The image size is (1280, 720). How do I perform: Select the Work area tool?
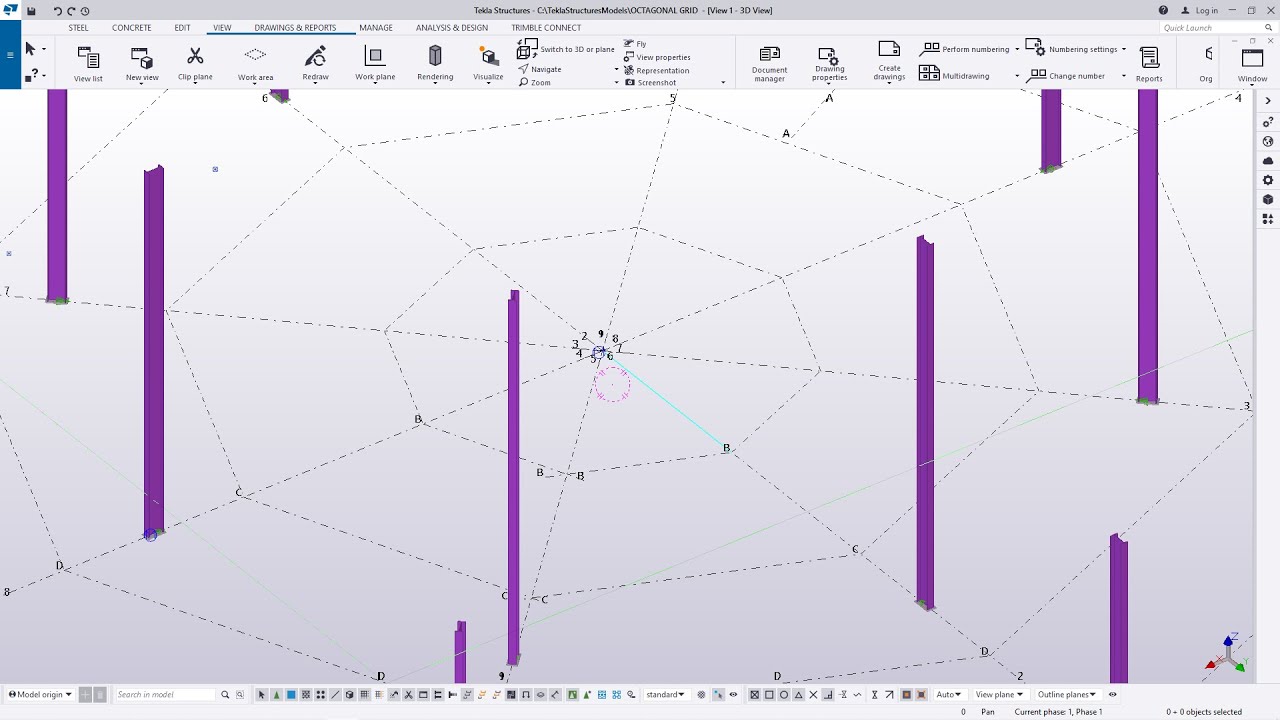pyautogui.click(x=255, y=63)
